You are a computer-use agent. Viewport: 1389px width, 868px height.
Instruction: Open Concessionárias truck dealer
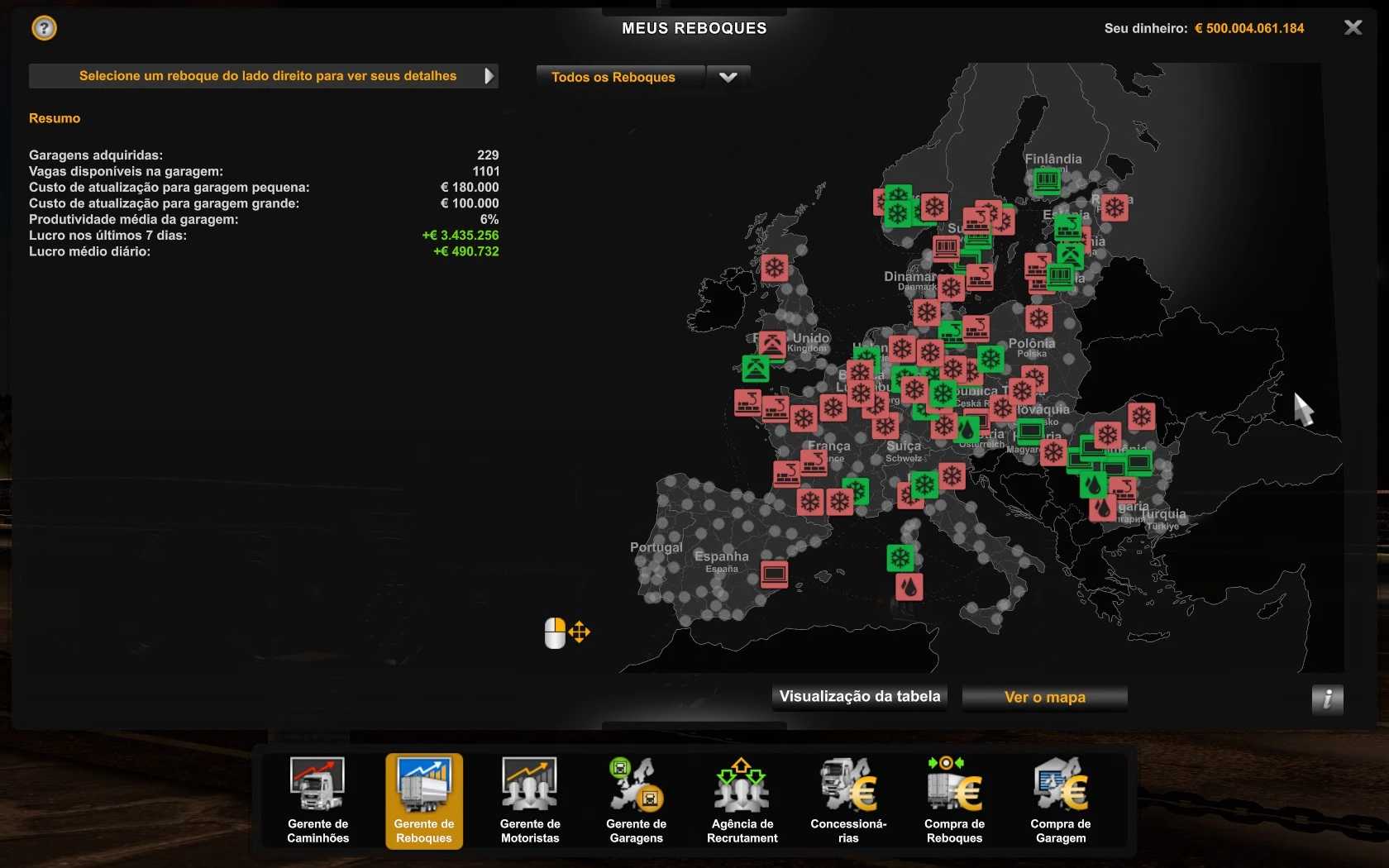click(x=848, y=800)
